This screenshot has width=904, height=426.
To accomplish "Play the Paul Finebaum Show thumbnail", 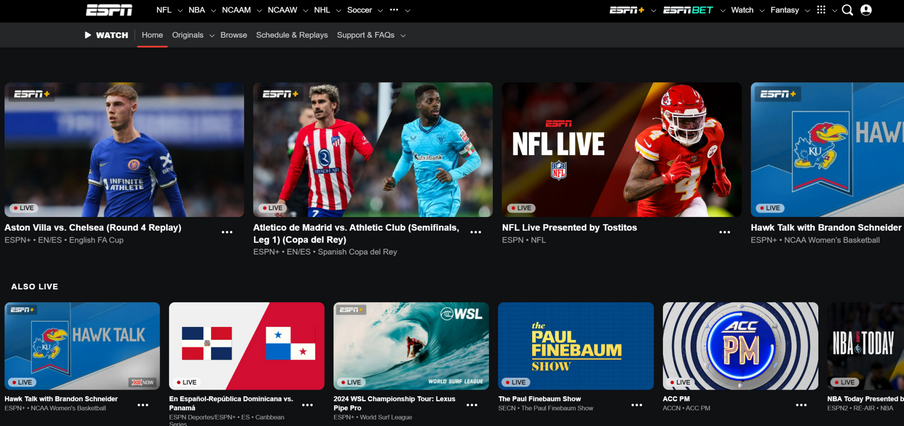I will pyautogui.click(x=576, y=346).
